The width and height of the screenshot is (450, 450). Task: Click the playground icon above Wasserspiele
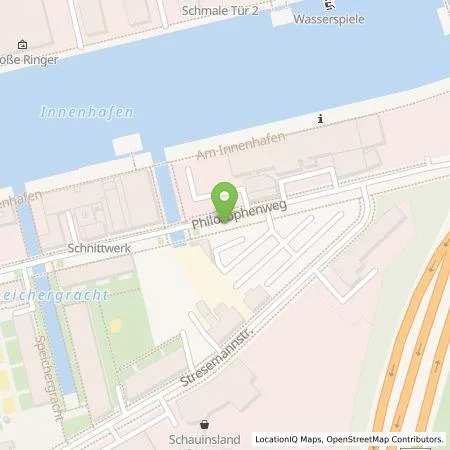click(330, 5)
